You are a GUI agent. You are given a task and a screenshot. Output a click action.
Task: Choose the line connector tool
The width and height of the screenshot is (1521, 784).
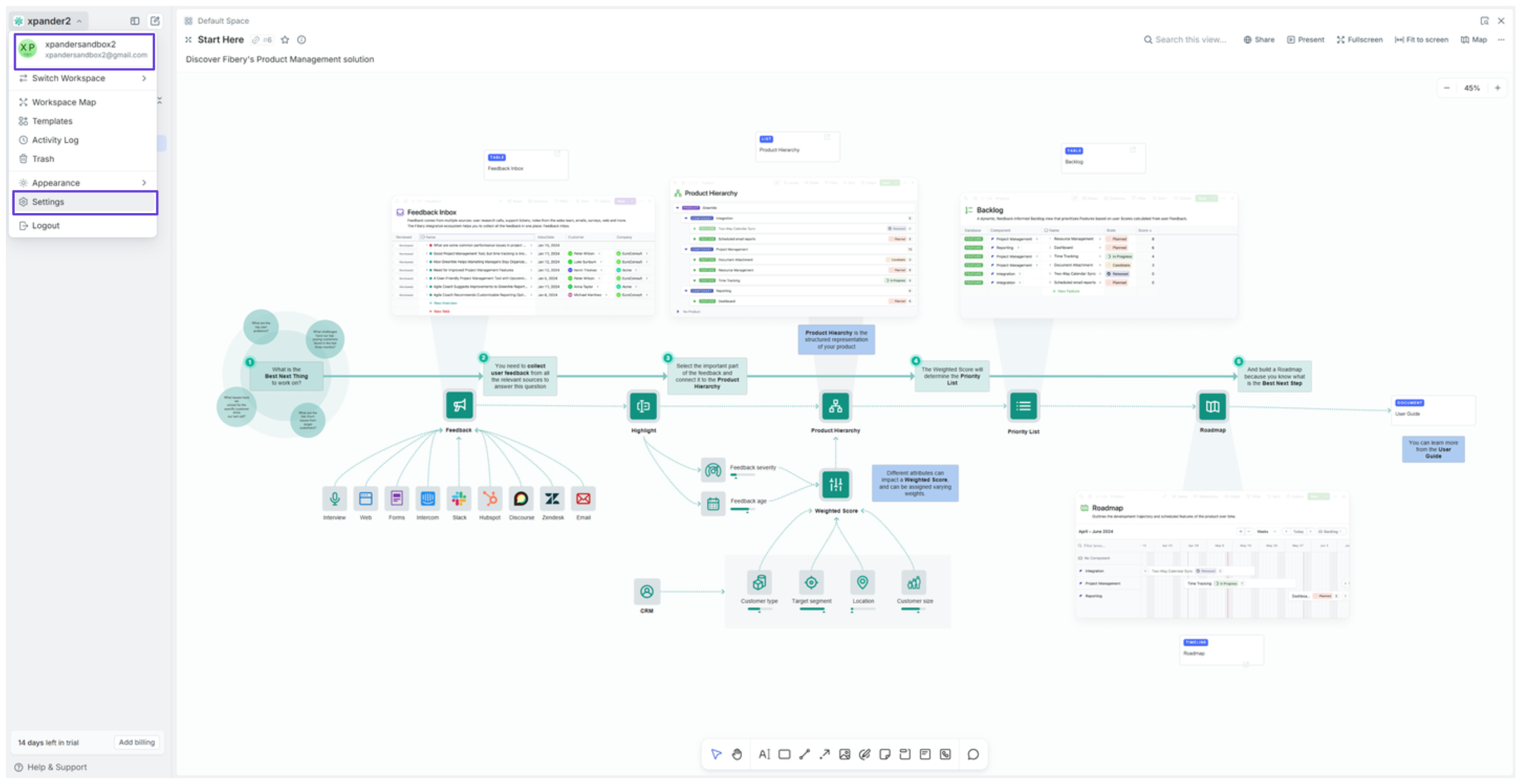[x=804, y=754]
